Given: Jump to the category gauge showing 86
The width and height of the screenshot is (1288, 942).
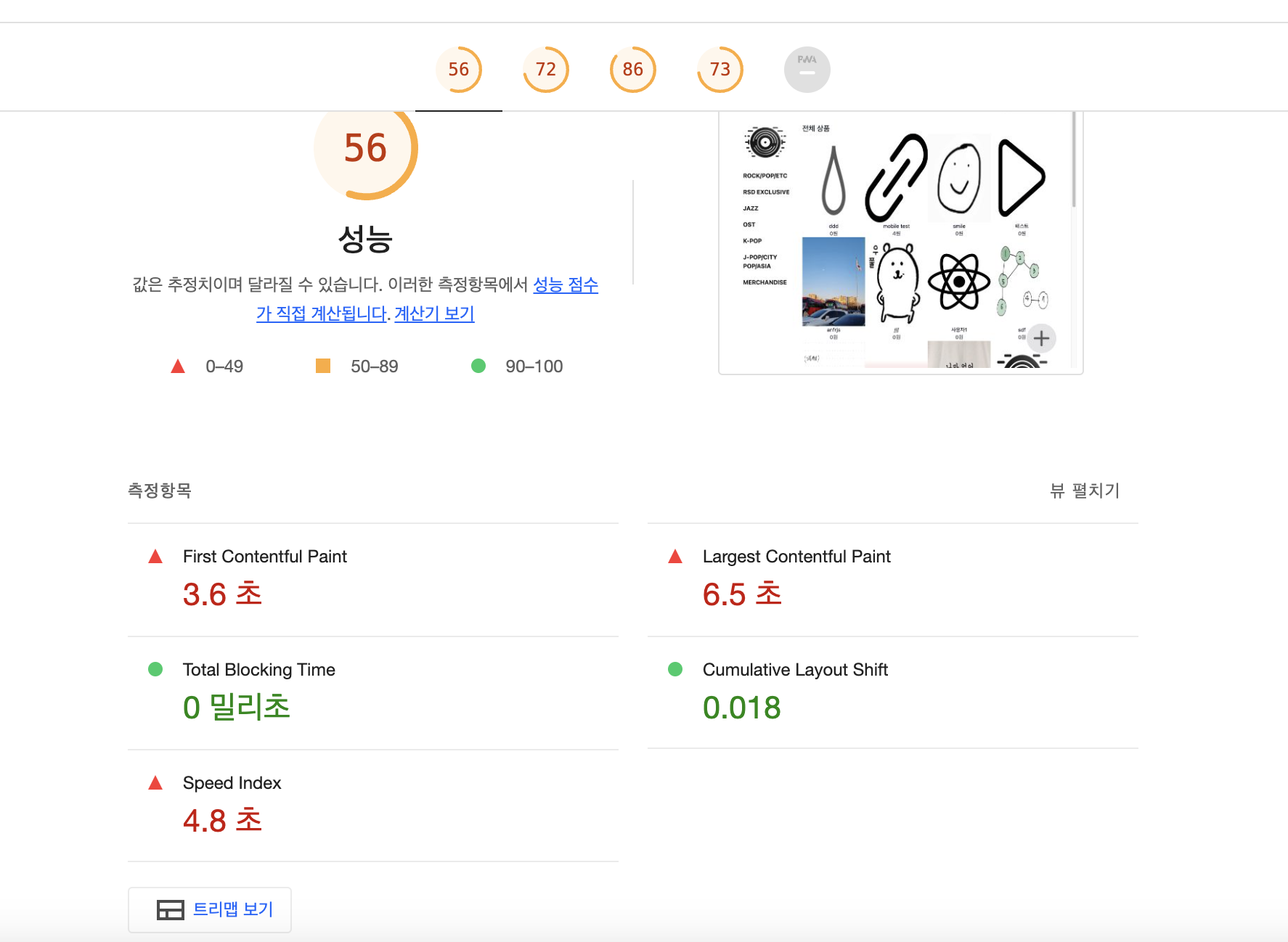Looking at the screenshot, I should pos(633,70).
